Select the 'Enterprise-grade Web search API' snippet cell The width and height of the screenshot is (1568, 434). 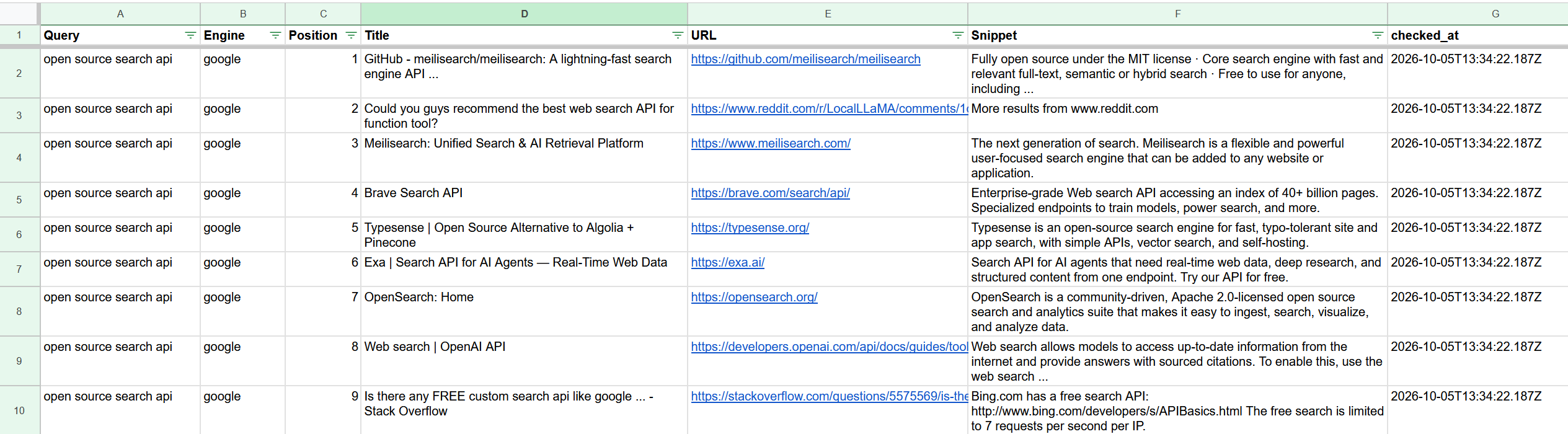[x=1177, y=200]
